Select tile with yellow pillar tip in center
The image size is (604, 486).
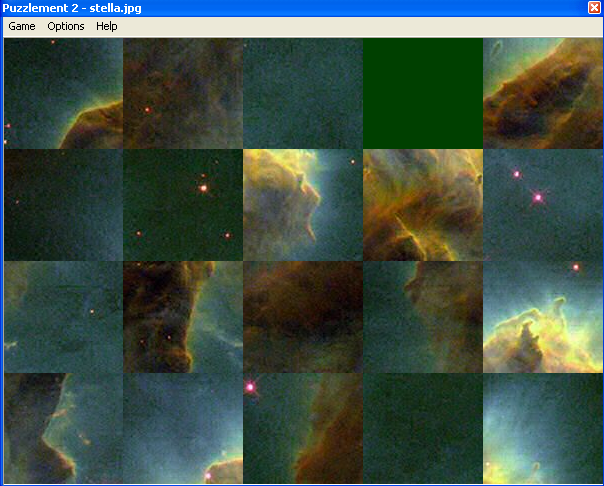[x=303, y=205]
